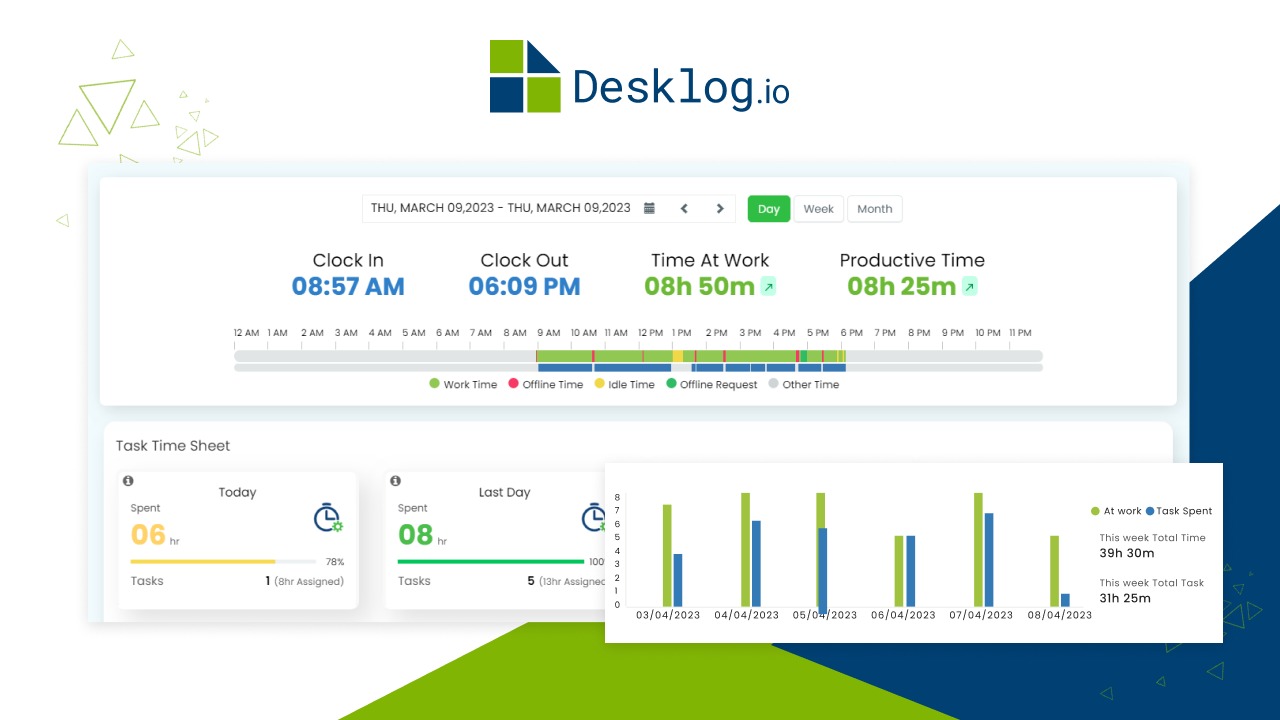The height and width of the screenshot is (720, 1280).
Task: Click the 08h 50m Time At Work value
Action: 699,287
